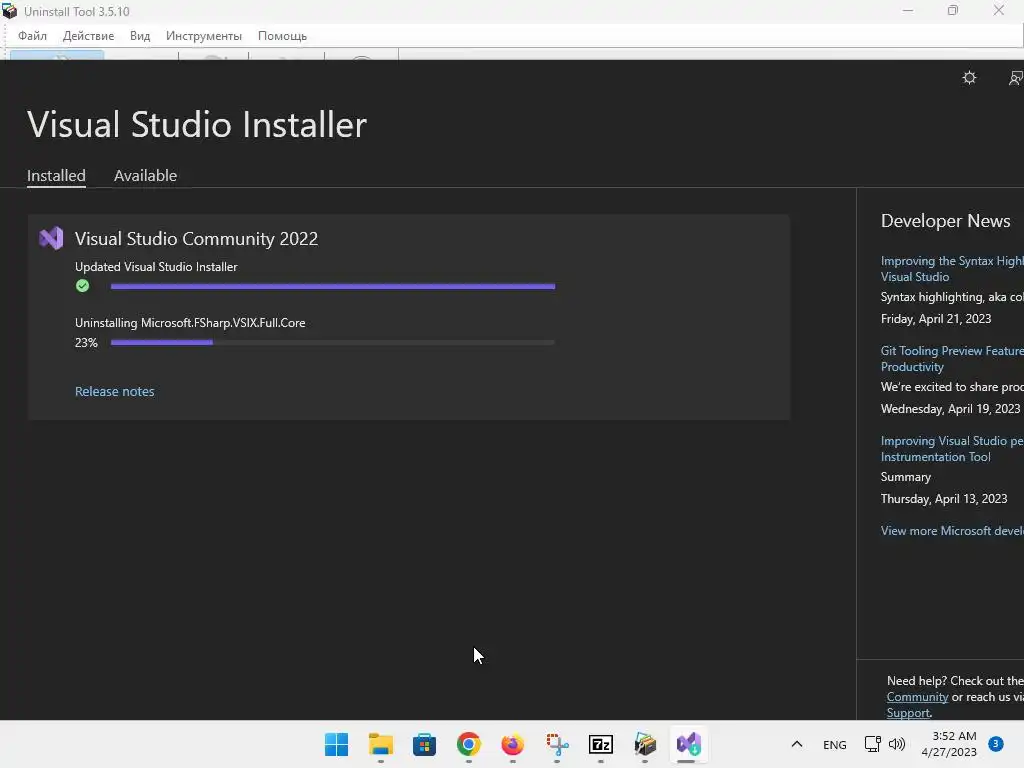This screenshot has width=1024, height=768.
Task: Open the Вид menu
Action: (x=140, y=36)
